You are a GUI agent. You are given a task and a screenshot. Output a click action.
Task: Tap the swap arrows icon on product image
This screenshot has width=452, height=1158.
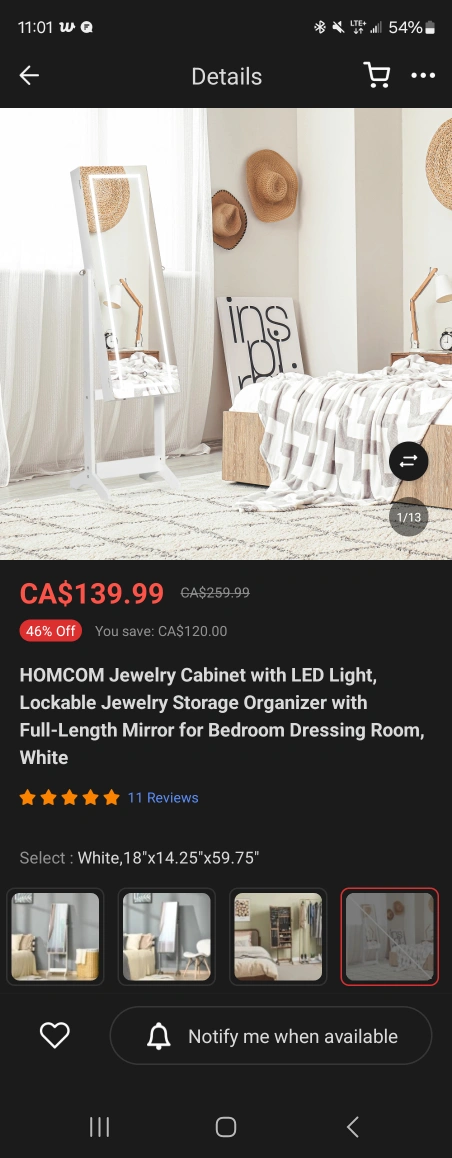[408, 462]
